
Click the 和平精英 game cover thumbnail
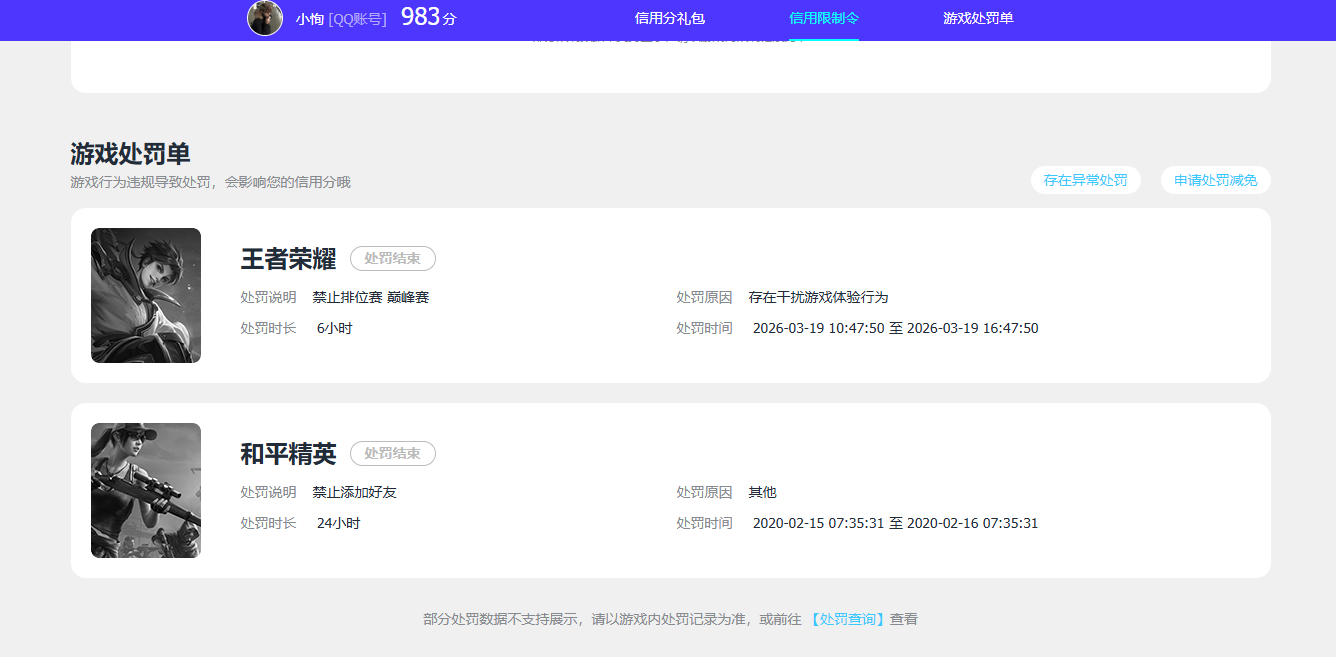pyautogui.click(x=146, y=491)
